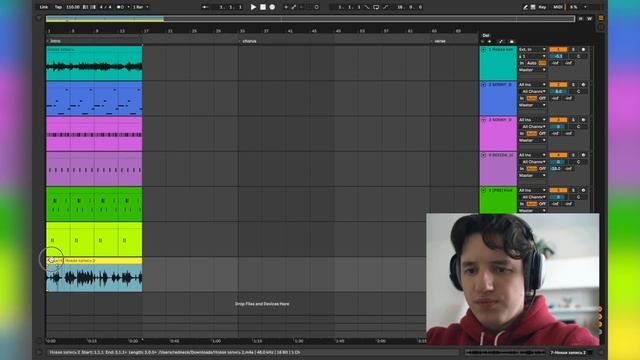
Task: Open track 1 input channel dropdown
Action: coord(532,56)
